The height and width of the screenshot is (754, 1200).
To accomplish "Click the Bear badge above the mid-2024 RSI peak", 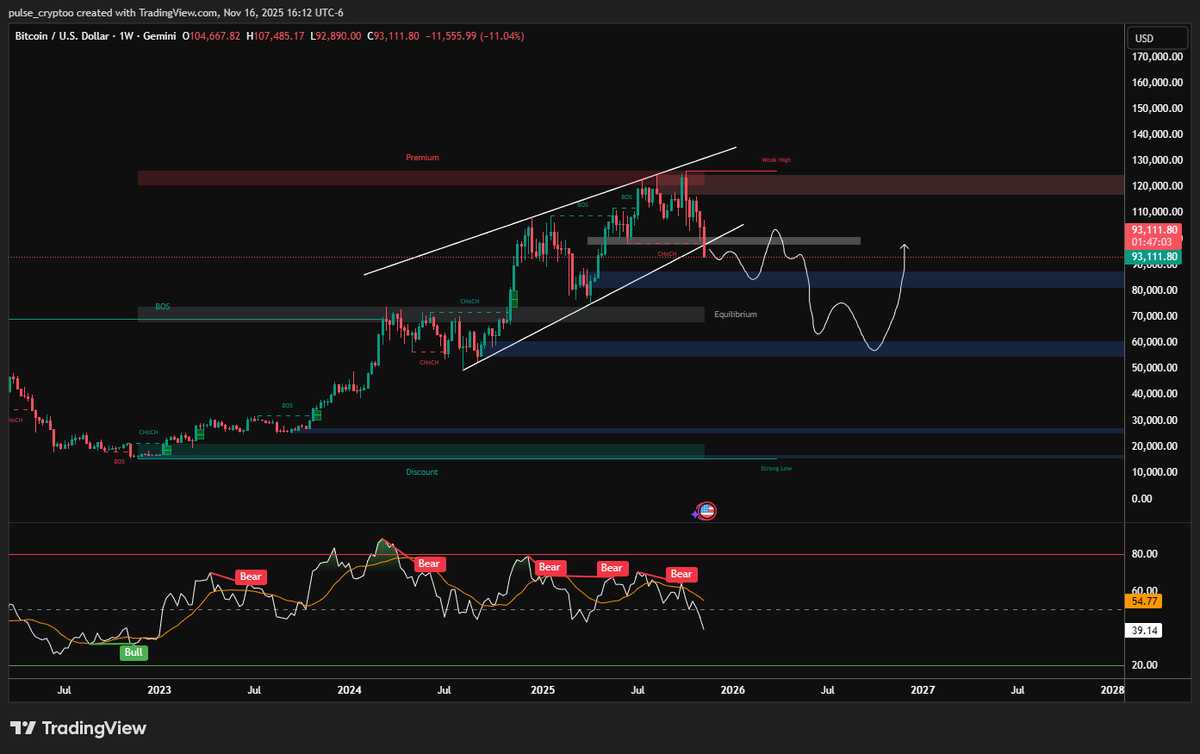I will (428, 563).
